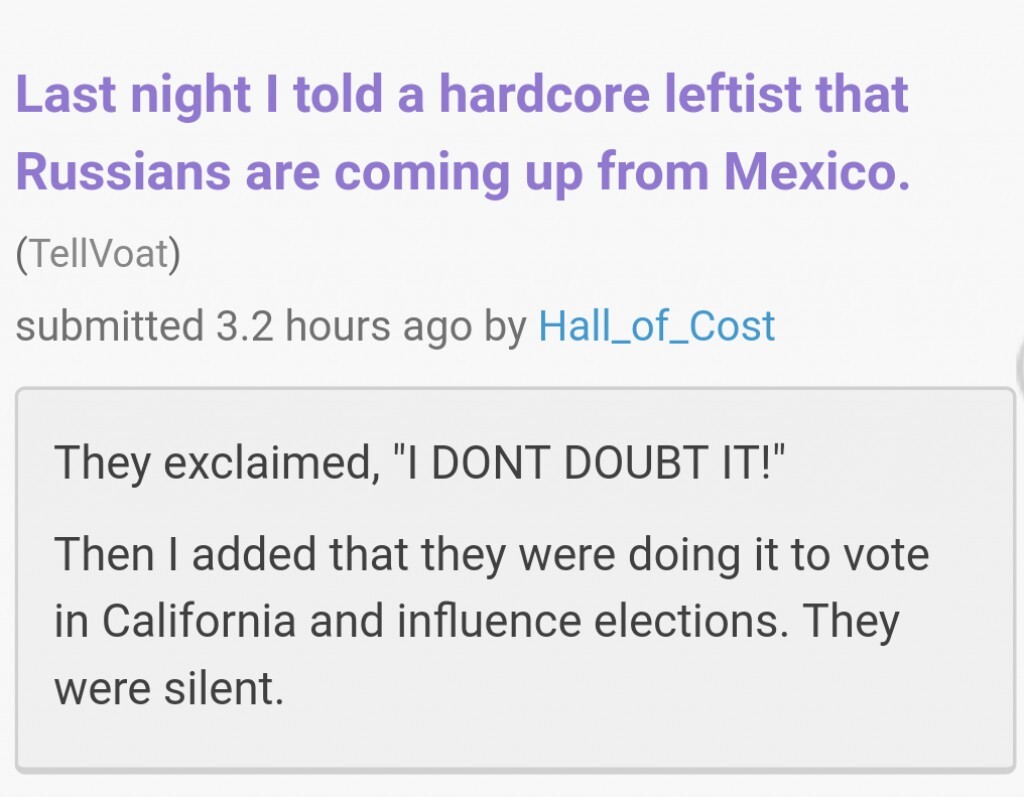
Task: Click the "3.2 hours ago" timestamp
Action: pos(343,326)
